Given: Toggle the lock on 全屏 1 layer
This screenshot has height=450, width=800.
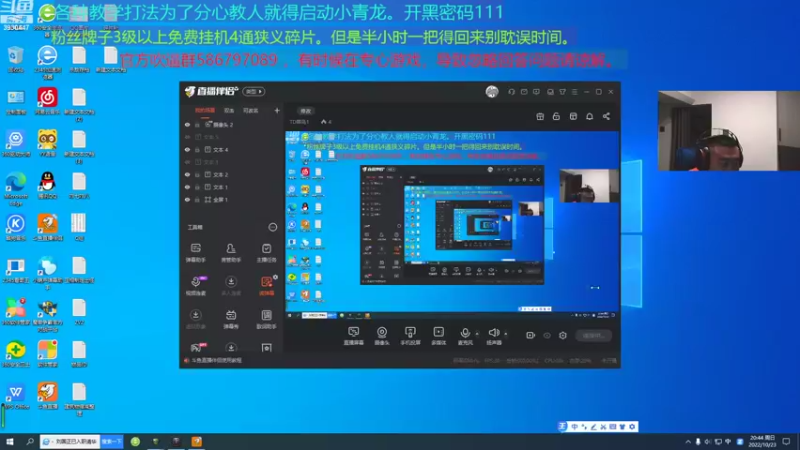Looking at the screenshot, I should (x=197, y=199).
